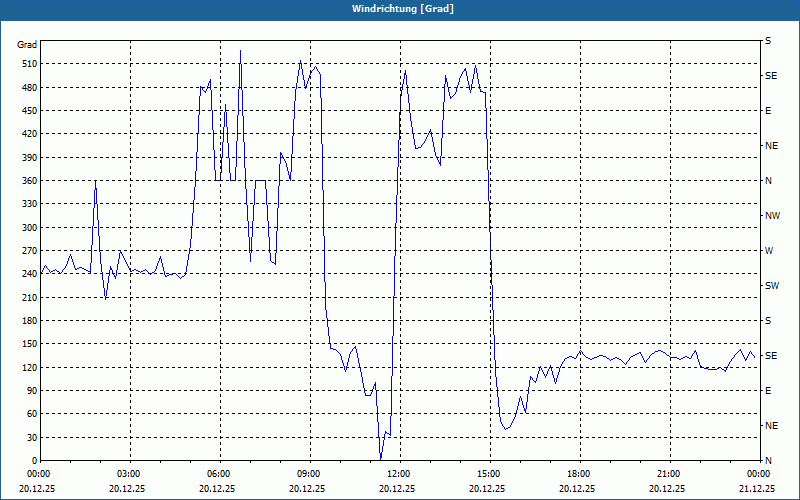Screen dimensions: 800x500
Task: Select the '390' y-axis value
Action: (x=30, y=157)
